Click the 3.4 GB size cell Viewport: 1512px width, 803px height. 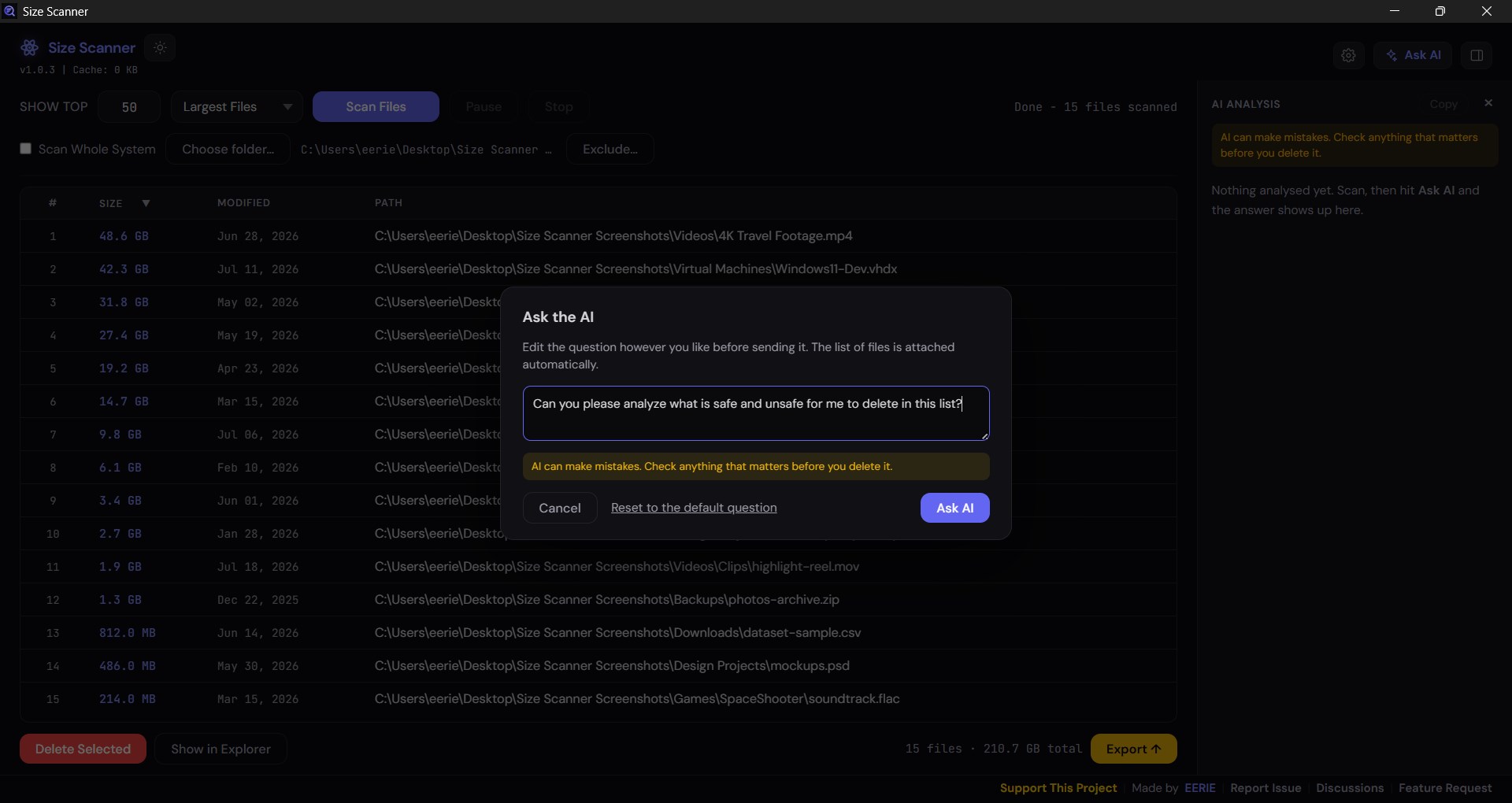point(120,501)
